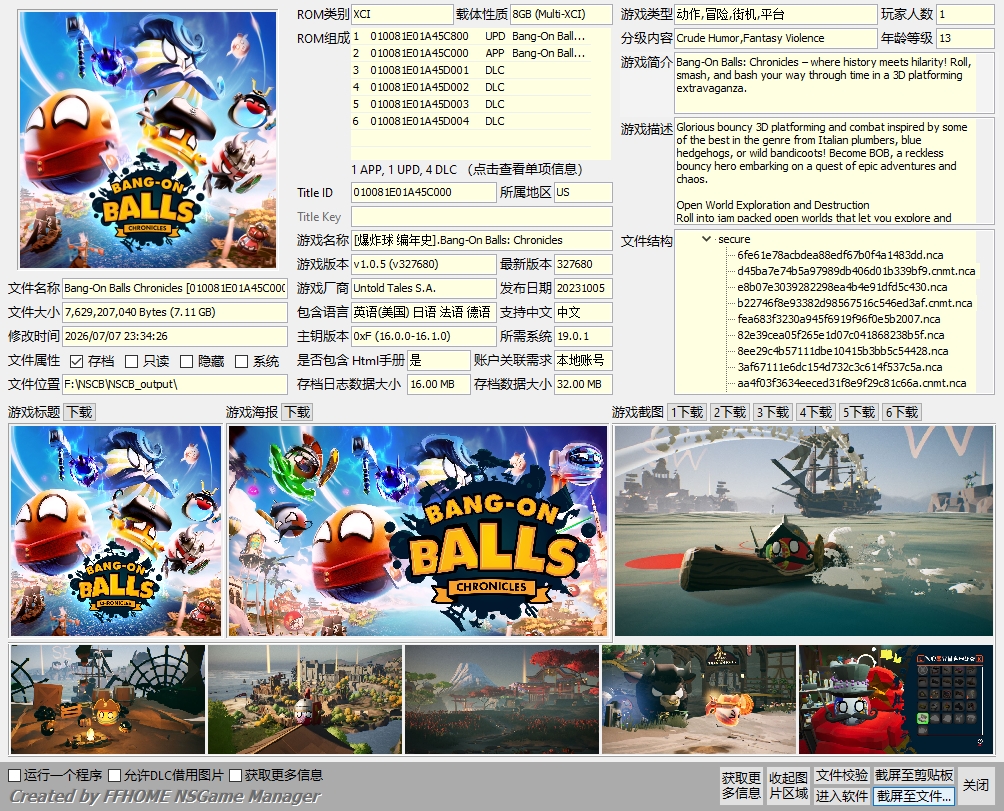This screenshot has width=1004, height=811.
Task: Click the ROM类别 field showing XCI
Action: tap(402, 14)
